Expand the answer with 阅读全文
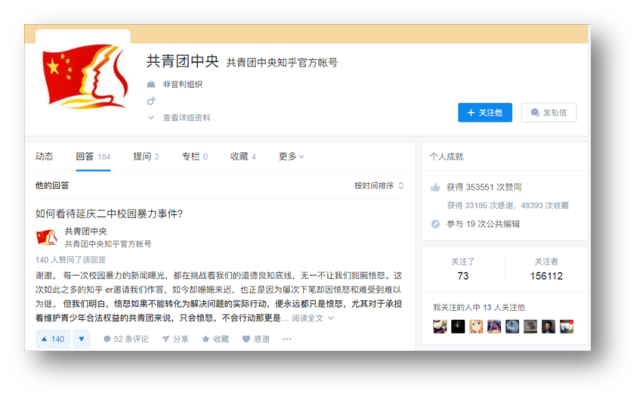This screenshot has width=640, height=400. pos(313,318)
